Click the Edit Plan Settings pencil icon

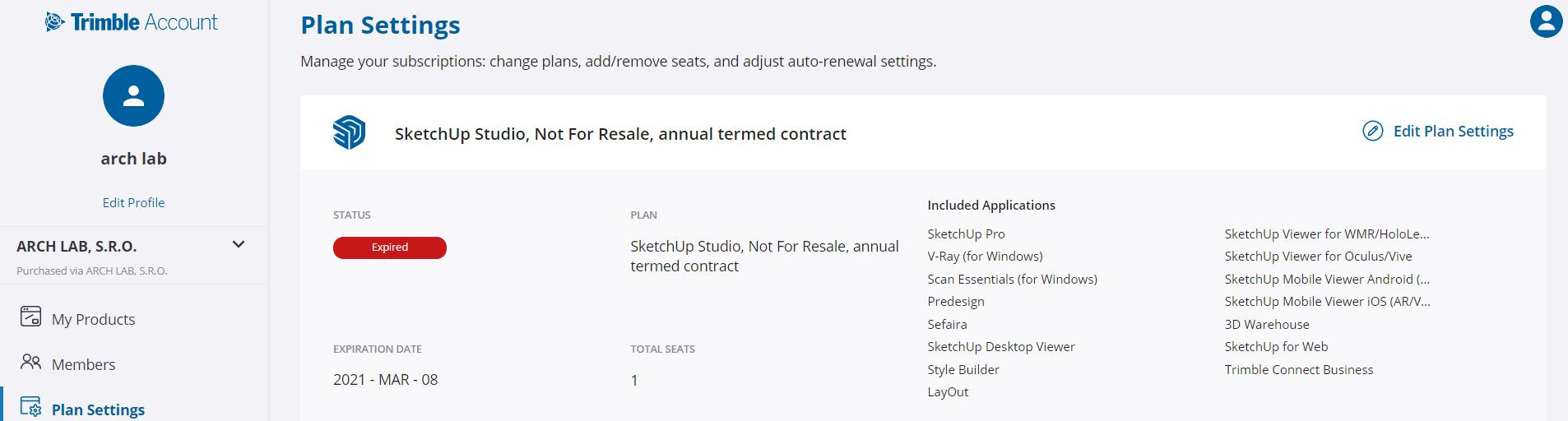1372,132
